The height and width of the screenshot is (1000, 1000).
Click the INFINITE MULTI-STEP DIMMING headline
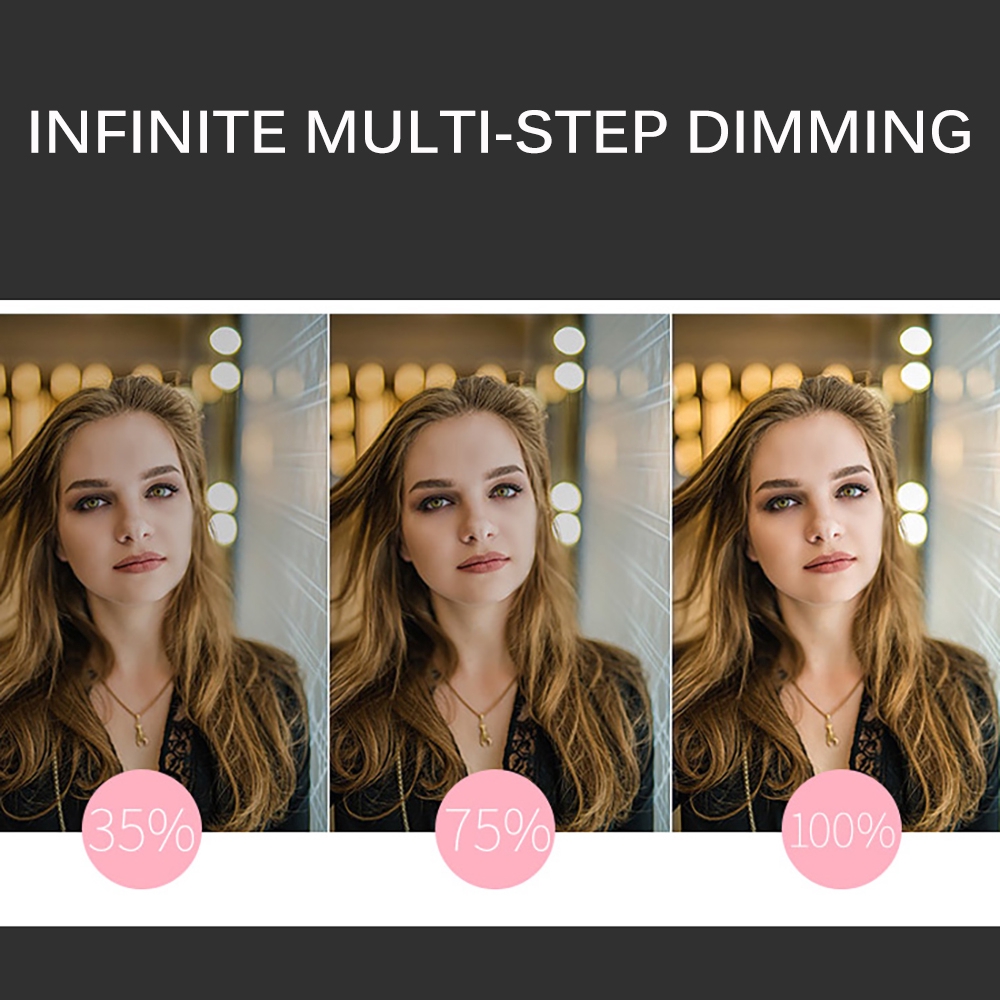pyautogui.click(x=500, y=131)
